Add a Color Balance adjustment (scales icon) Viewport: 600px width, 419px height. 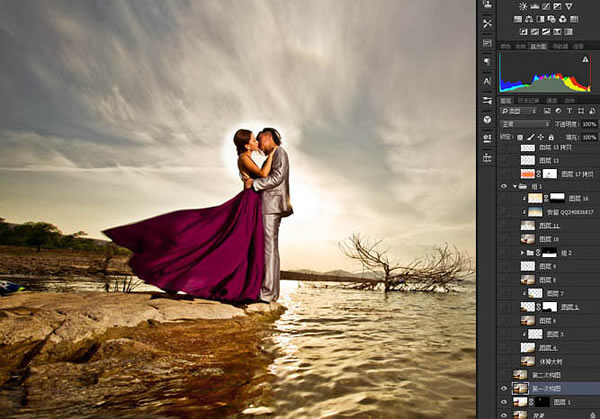[529, 19]
